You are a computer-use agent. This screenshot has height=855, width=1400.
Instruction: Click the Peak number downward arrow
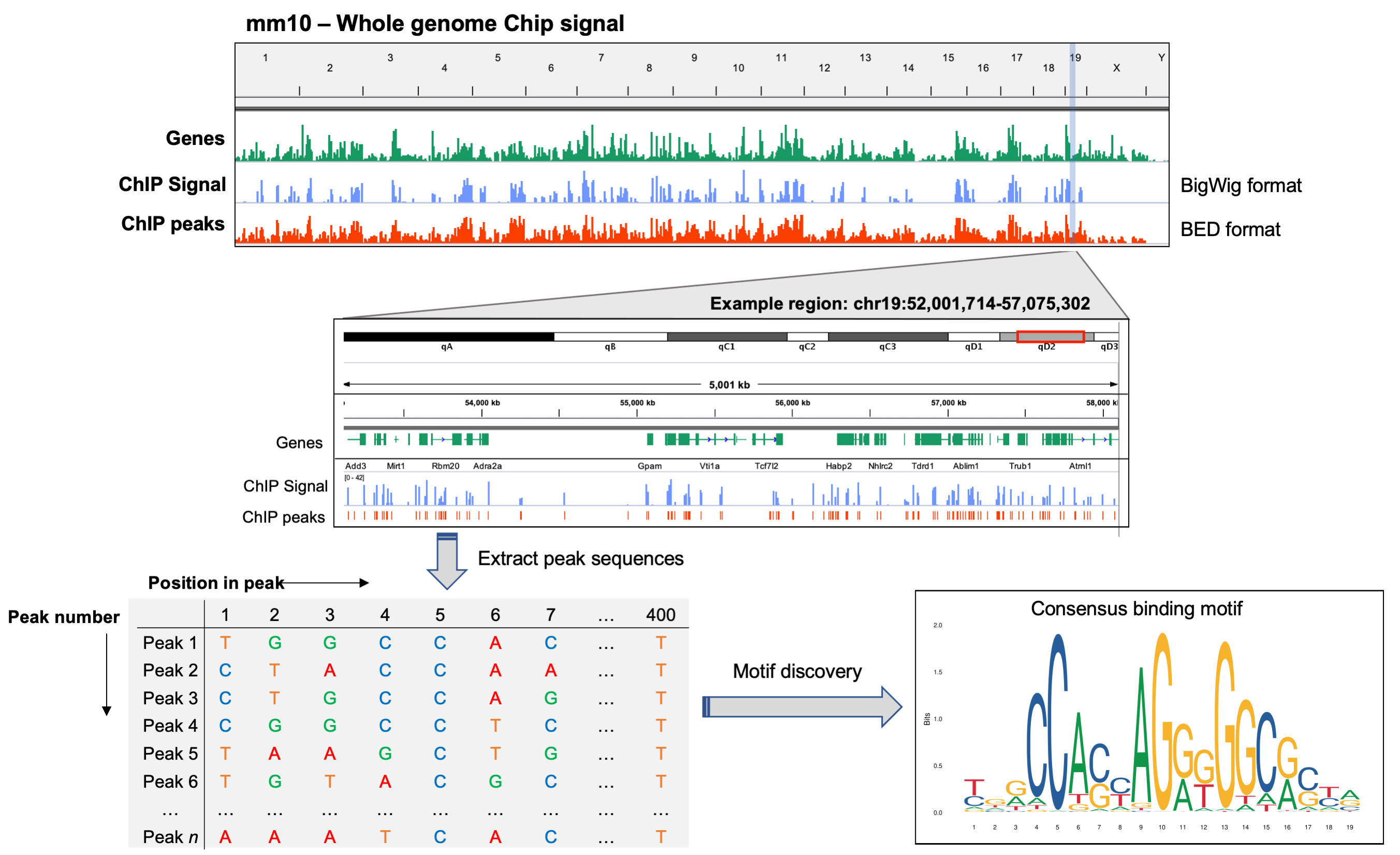(106, 675)
